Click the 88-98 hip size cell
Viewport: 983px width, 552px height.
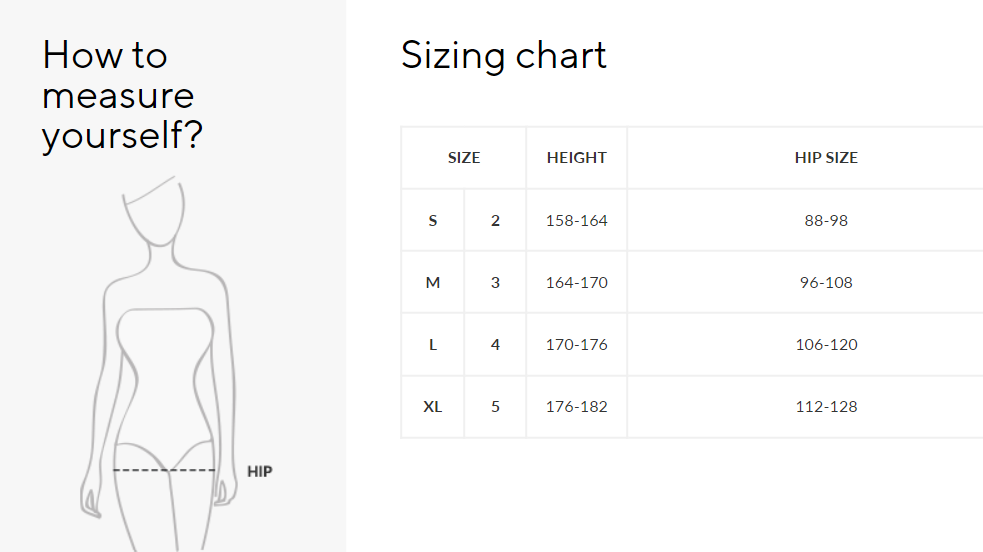(826, 220)
